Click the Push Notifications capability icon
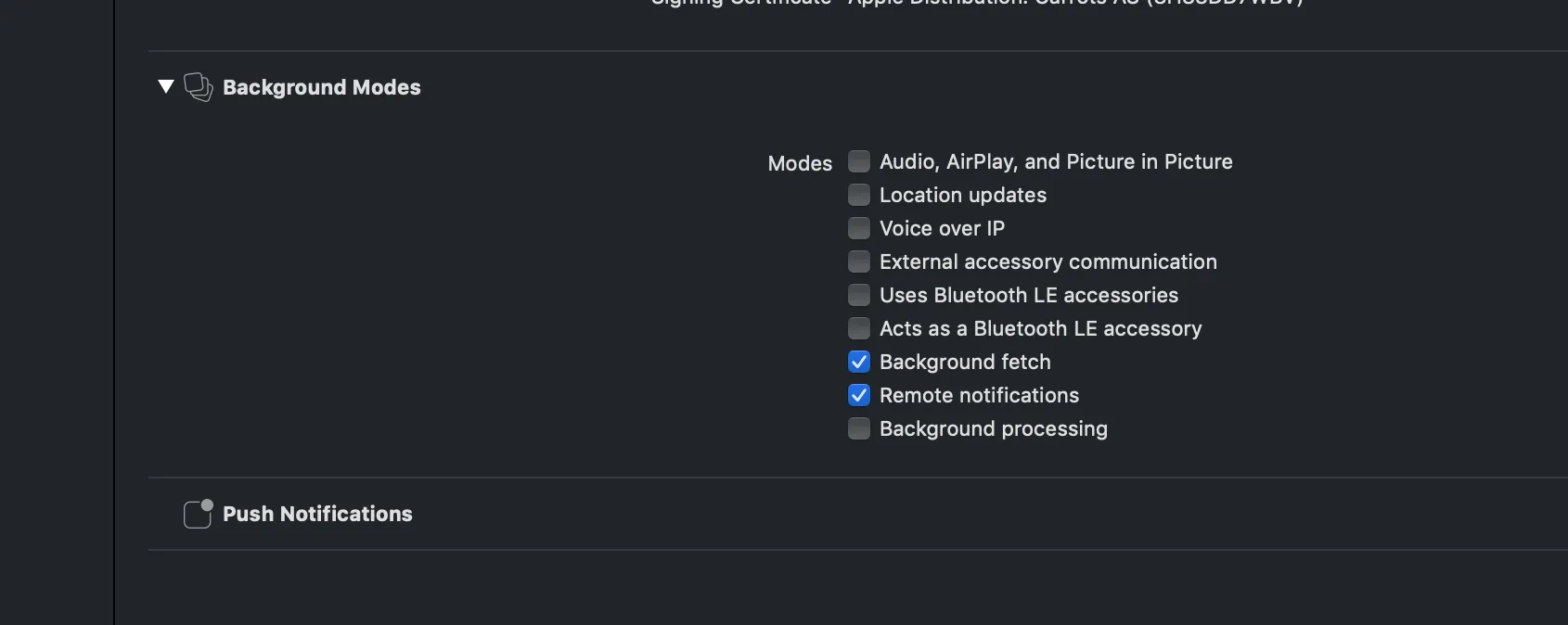Screen dimensions: 1568x625 click(198, 514)
